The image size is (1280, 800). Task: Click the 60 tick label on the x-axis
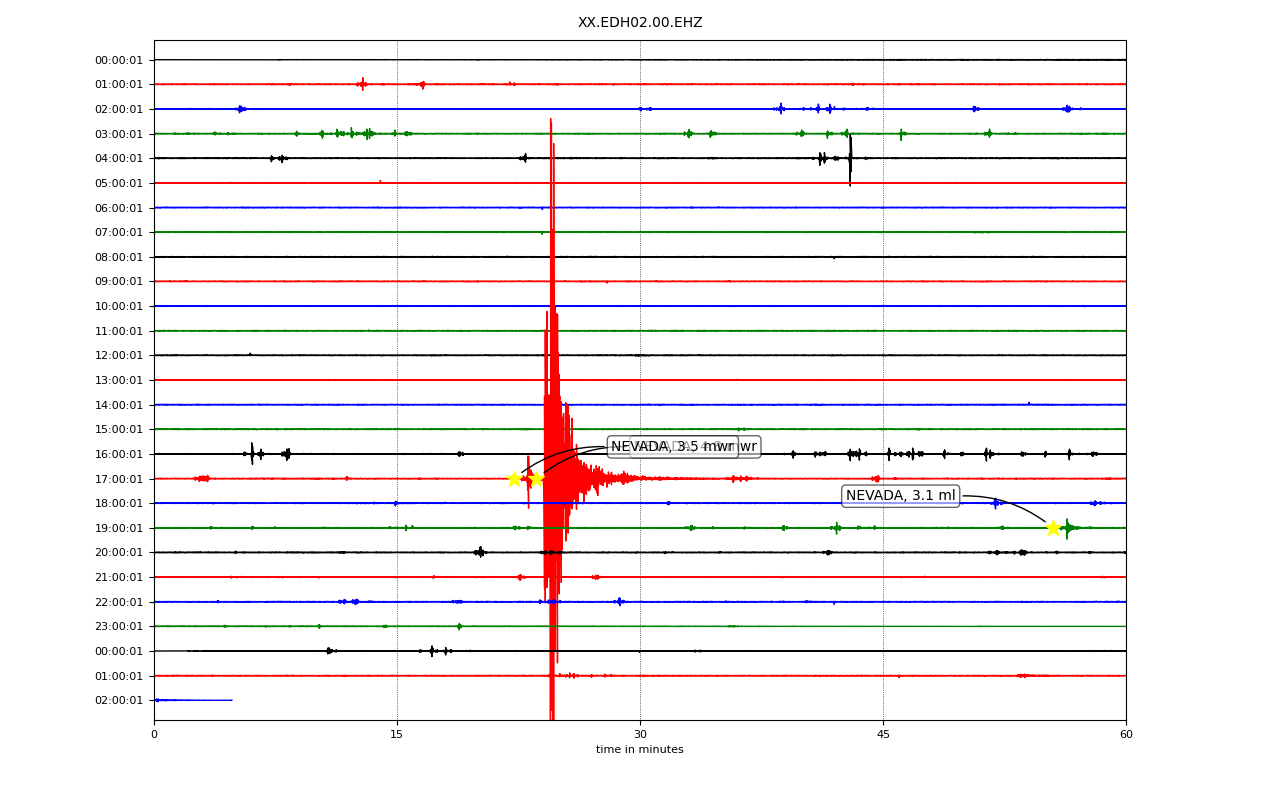[1126, 735]
